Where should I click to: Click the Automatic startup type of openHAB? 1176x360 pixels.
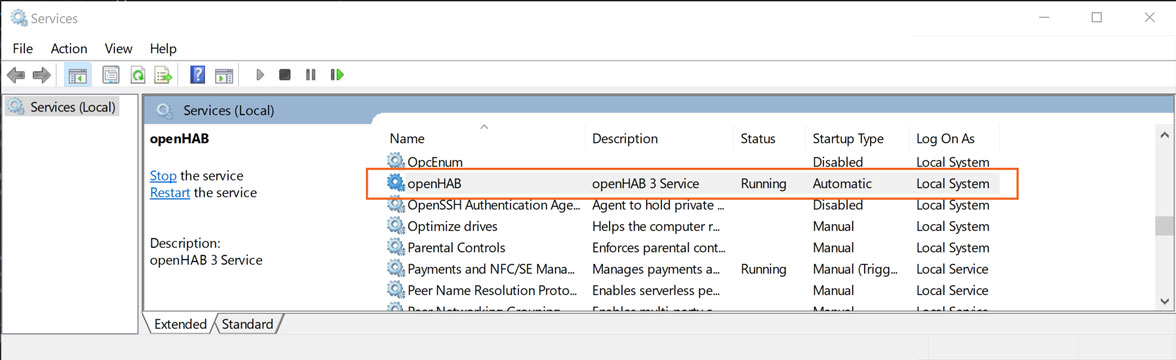pos(842,183)
